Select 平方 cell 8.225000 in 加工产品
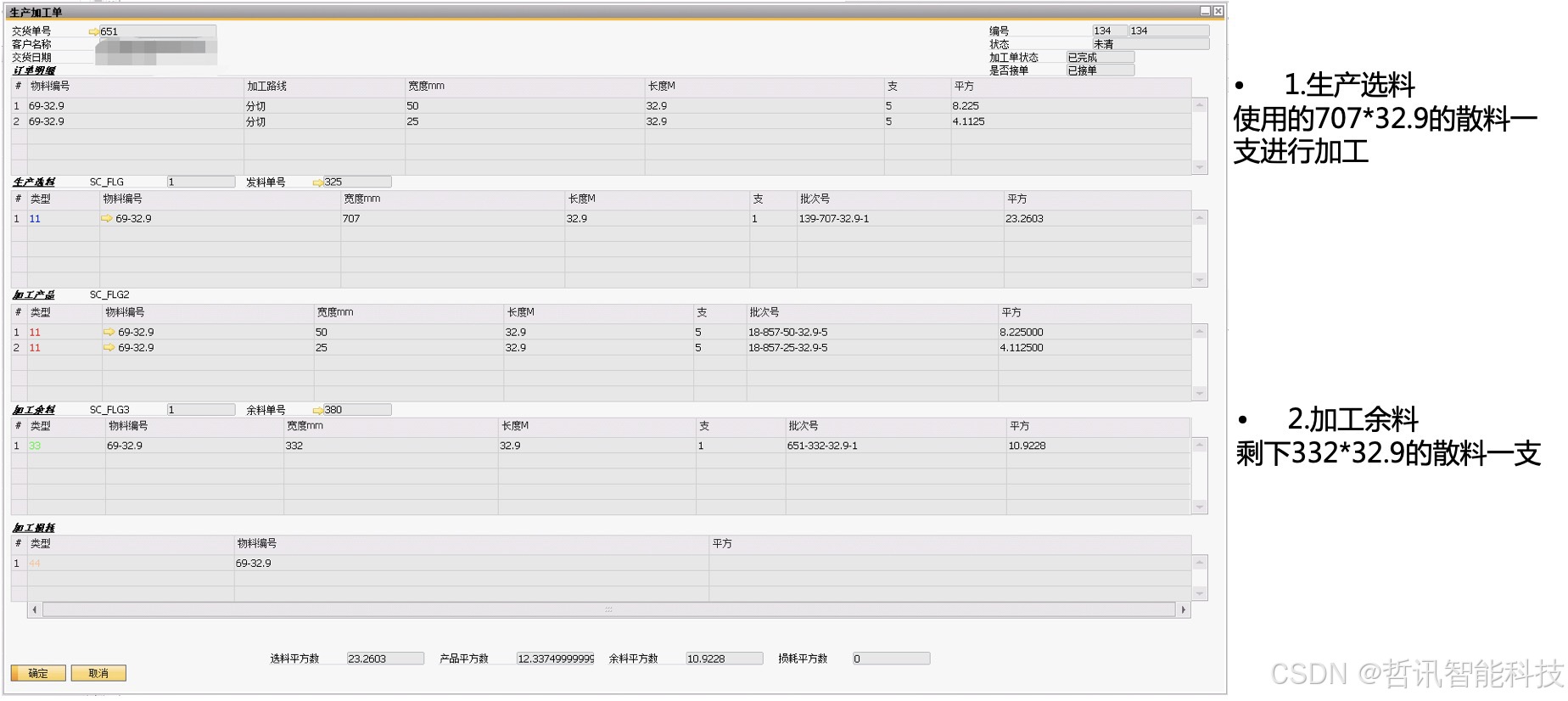This screenshot has height=701, width=1568. click(x=1095, y=333)
